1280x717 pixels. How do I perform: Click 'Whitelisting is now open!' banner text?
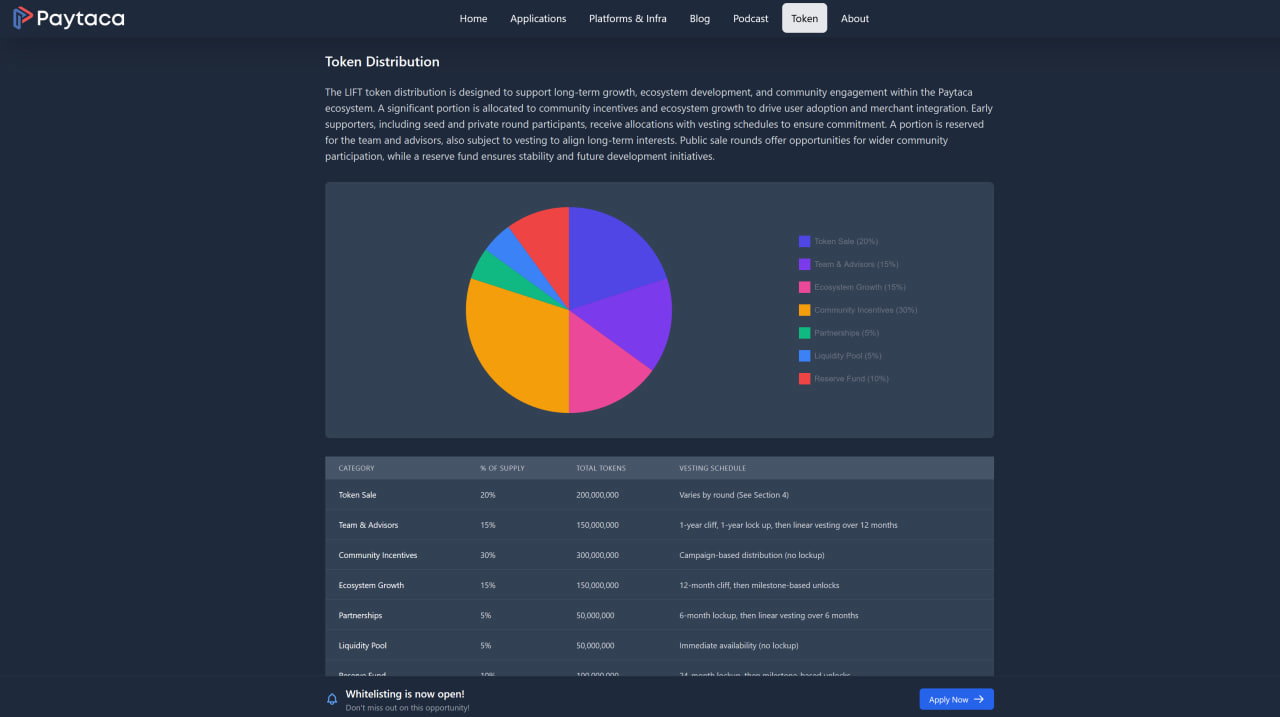405,693
